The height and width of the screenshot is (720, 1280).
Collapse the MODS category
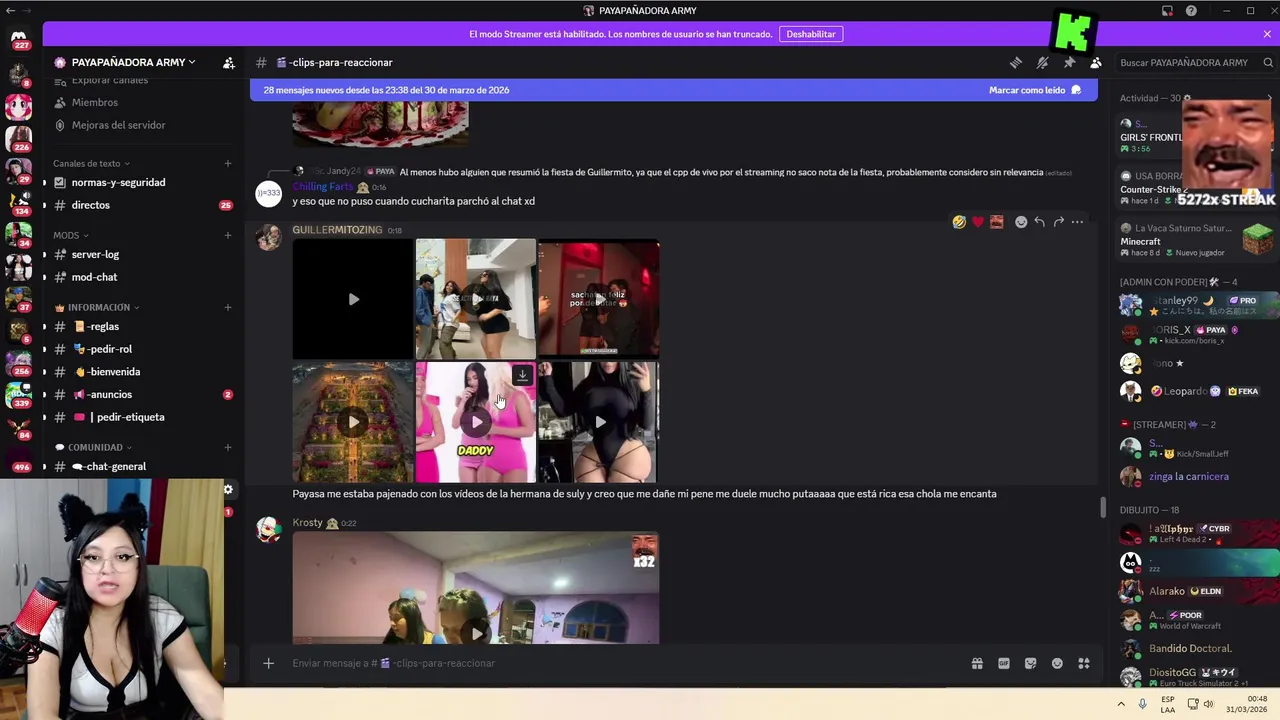[70, 235]
